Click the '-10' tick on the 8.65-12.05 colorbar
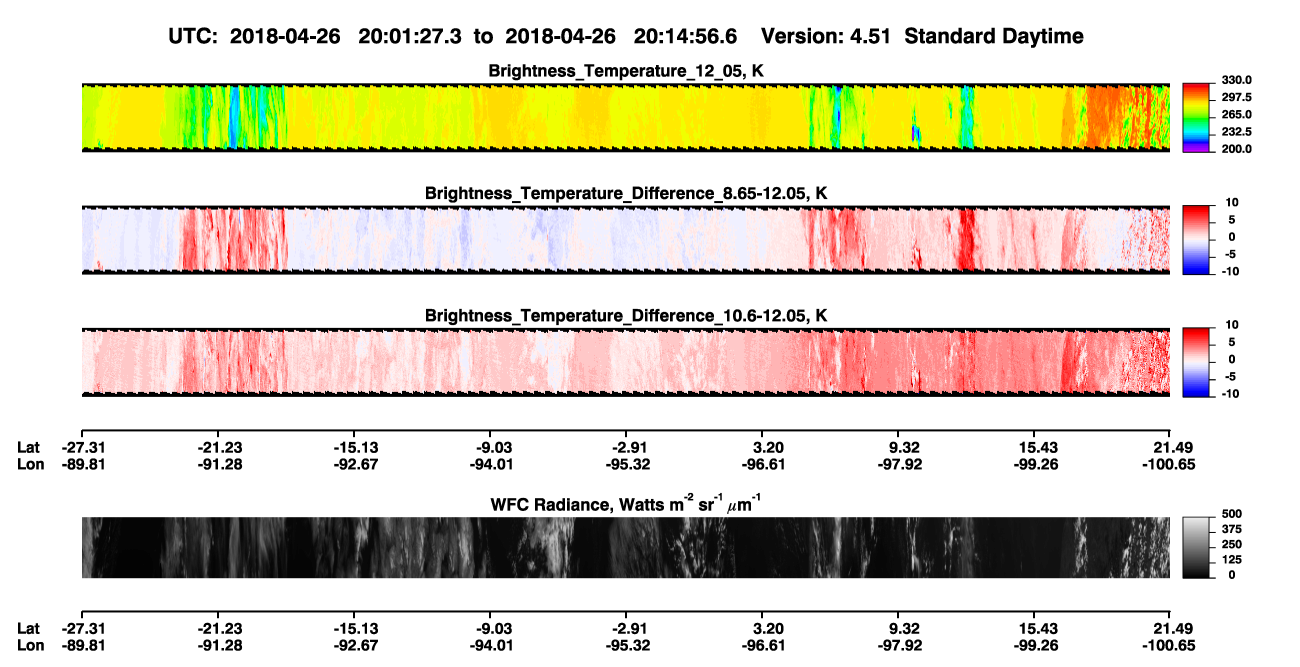 [x=1229, y=271]
